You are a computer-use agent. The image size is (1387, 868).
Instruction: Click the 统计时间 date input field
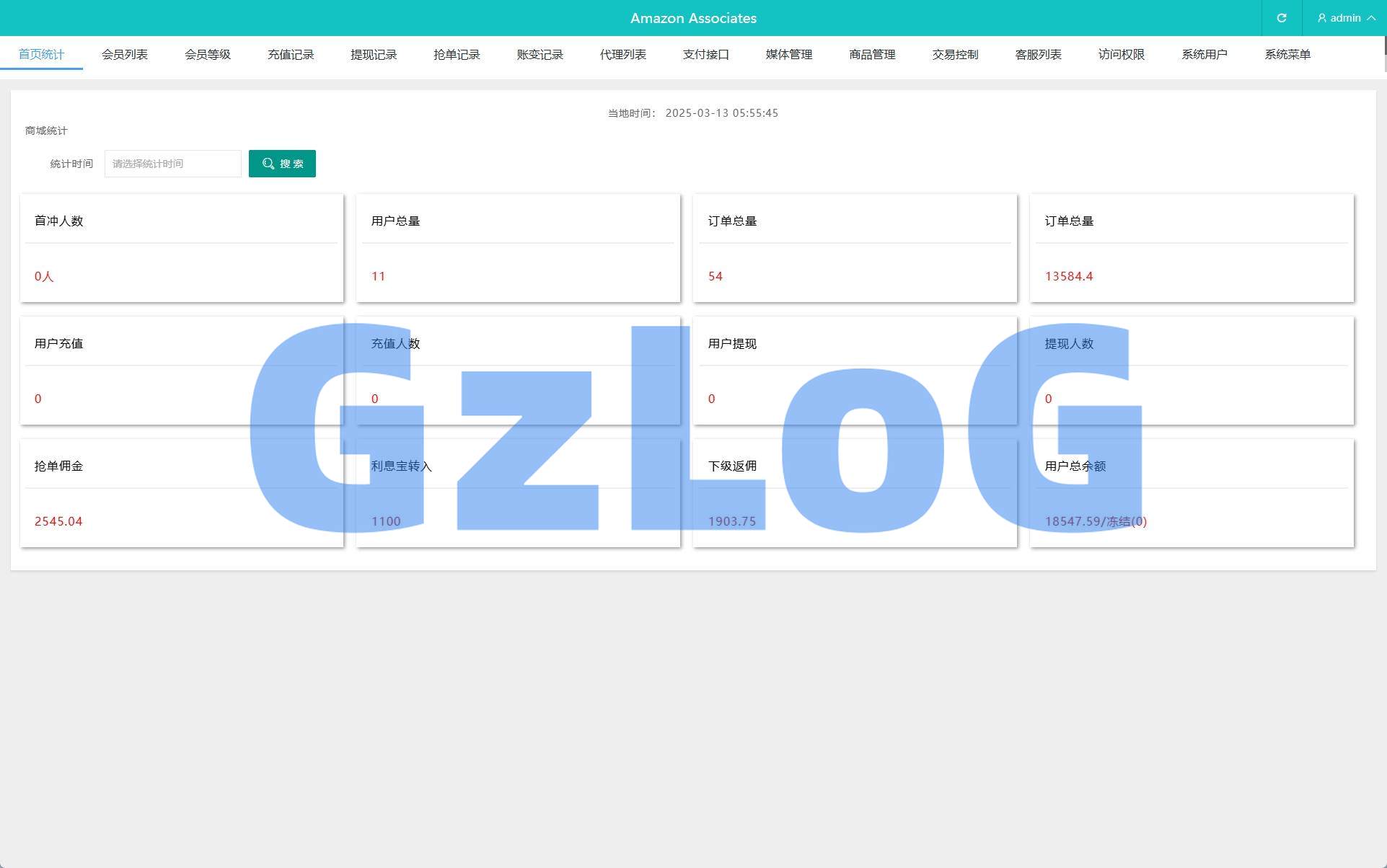[x=173, y=164]
